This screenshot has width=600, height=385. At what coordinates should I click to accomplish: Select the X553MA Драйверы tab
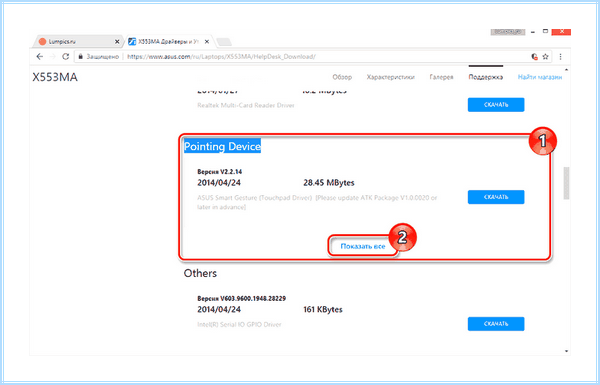(x=168, y=41)
